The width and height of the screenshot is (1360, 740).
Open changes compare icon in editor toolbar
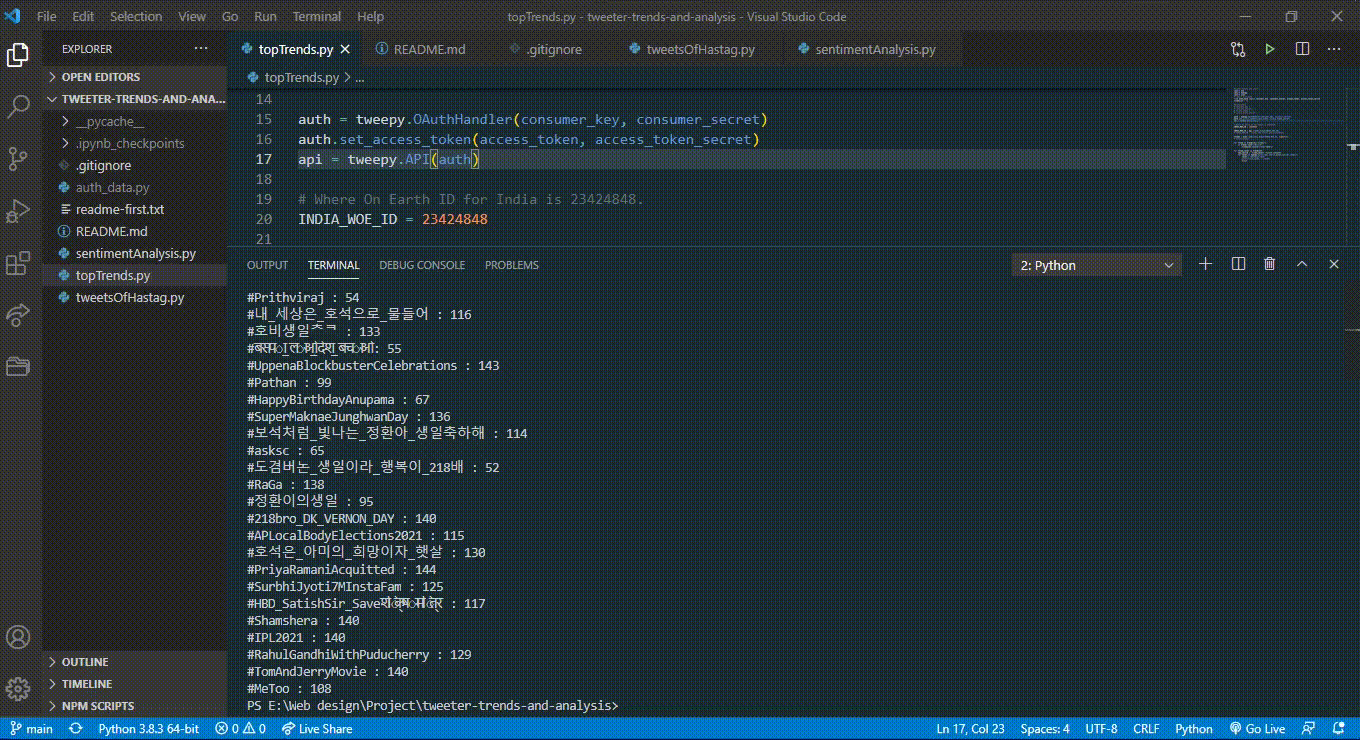(x=1238, y=48)
